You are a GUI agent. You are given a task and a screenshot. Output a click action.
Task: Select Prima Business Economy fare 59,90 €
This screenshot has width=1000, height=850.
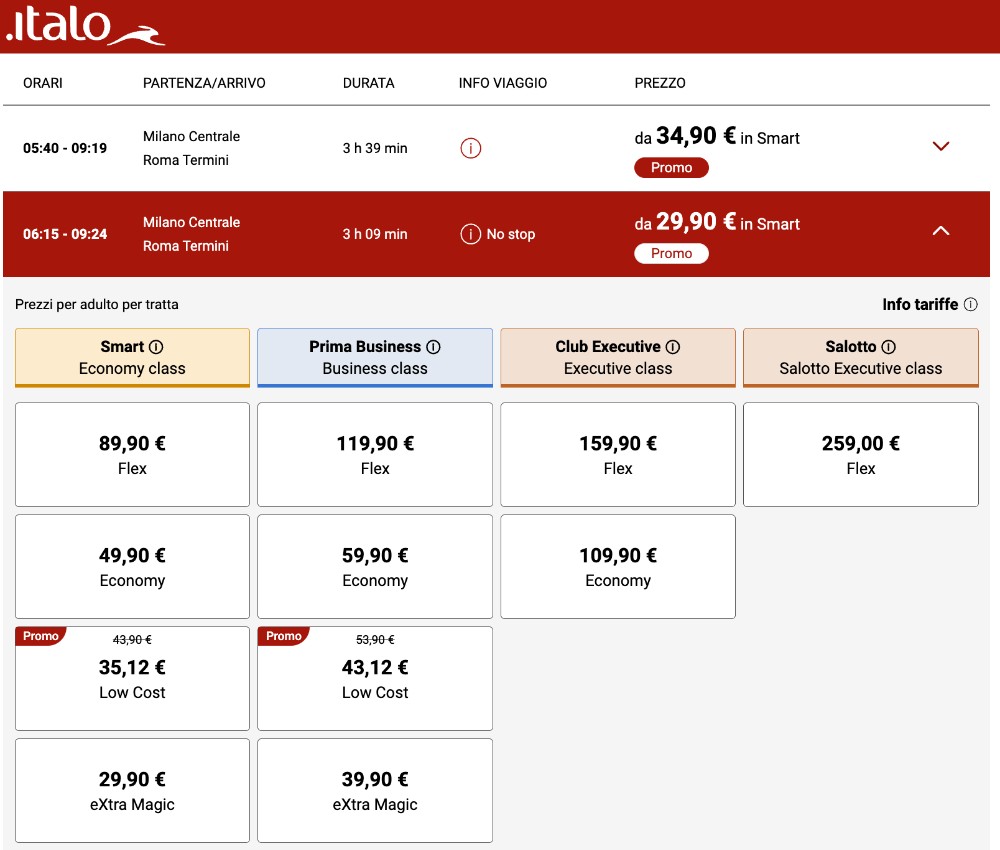click(375, 566)
